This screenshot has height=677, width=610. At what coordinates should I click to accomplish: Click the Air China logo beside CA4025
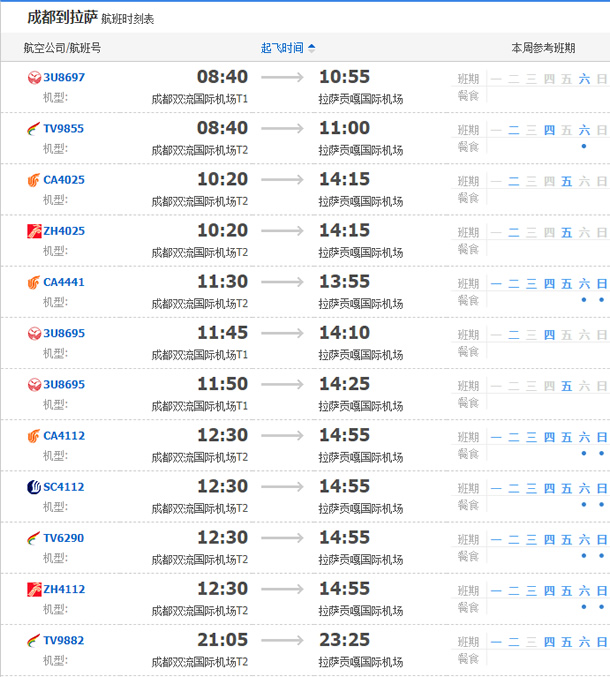click(x=34, y=181)
